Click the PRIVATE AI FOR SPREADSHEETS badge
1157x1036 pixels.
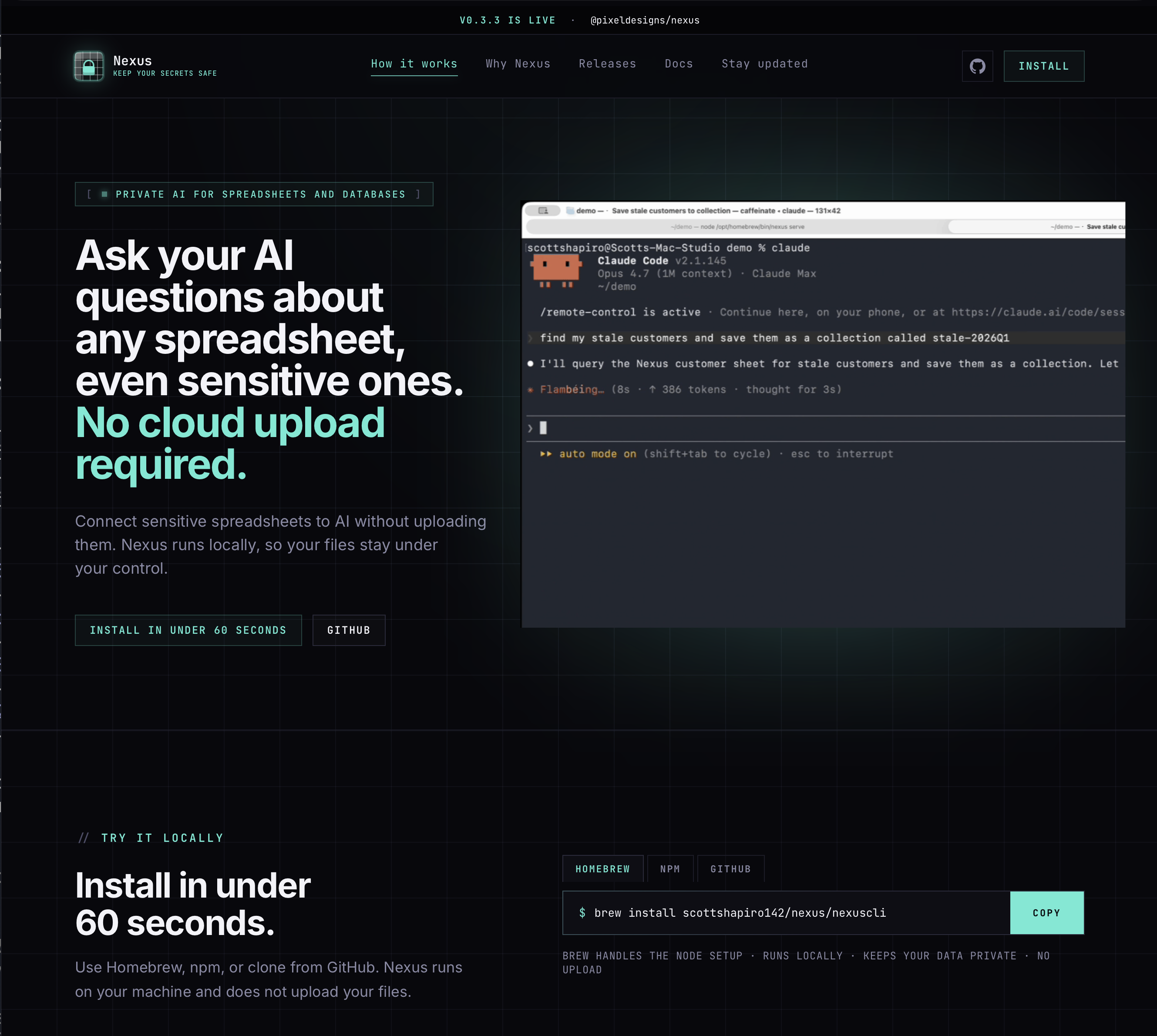pyautogui.click(x=254, y=194)
